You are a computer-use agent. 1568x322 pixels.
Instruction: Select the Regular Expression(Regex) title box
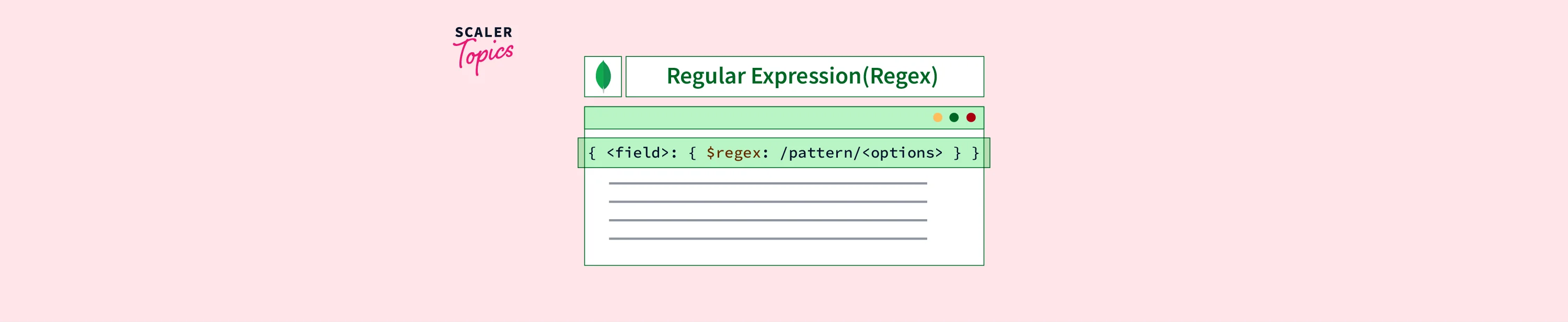[x=804, y=77]
